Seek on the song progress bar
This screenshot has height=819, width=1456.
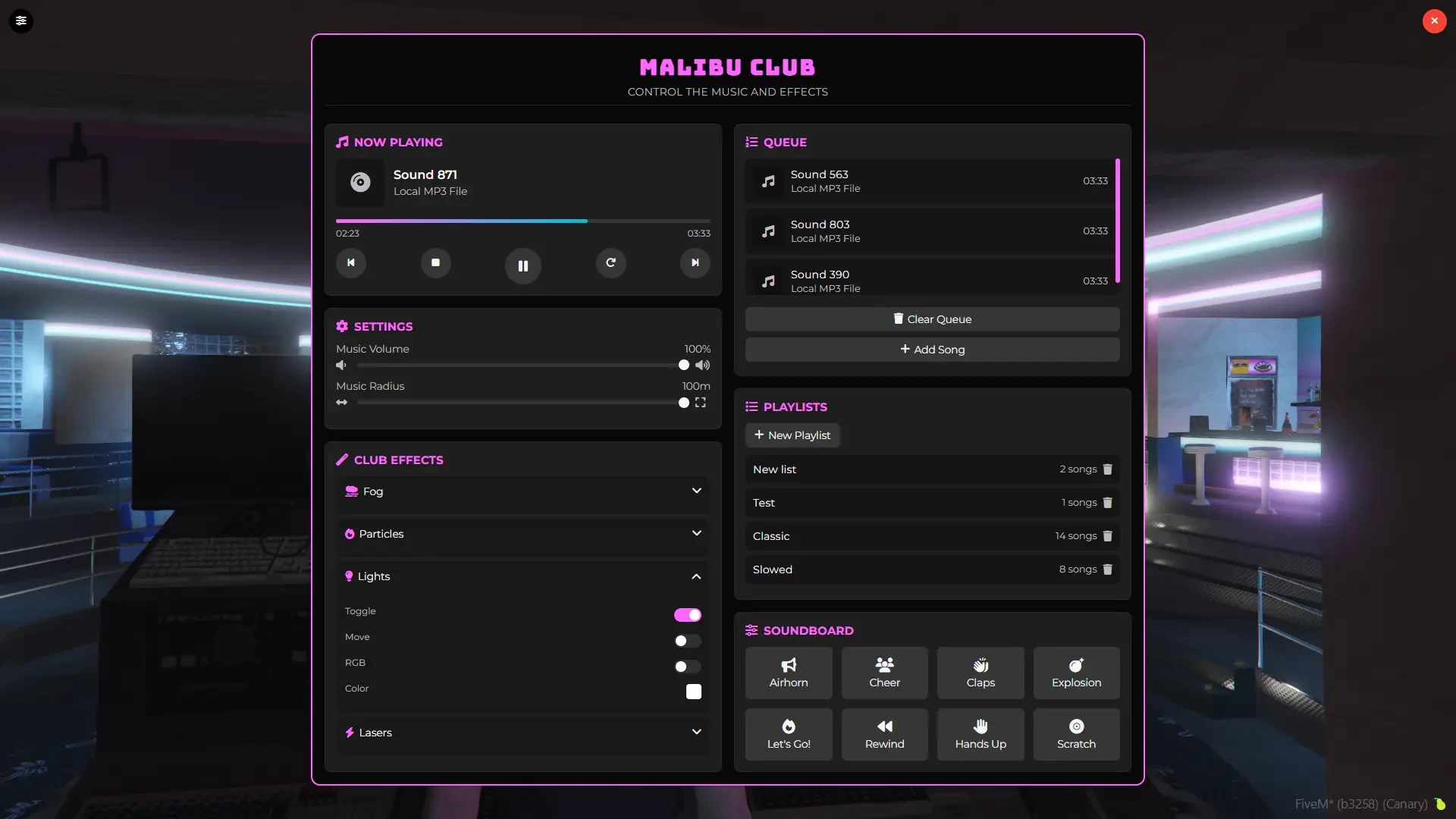tap(523, 221)
